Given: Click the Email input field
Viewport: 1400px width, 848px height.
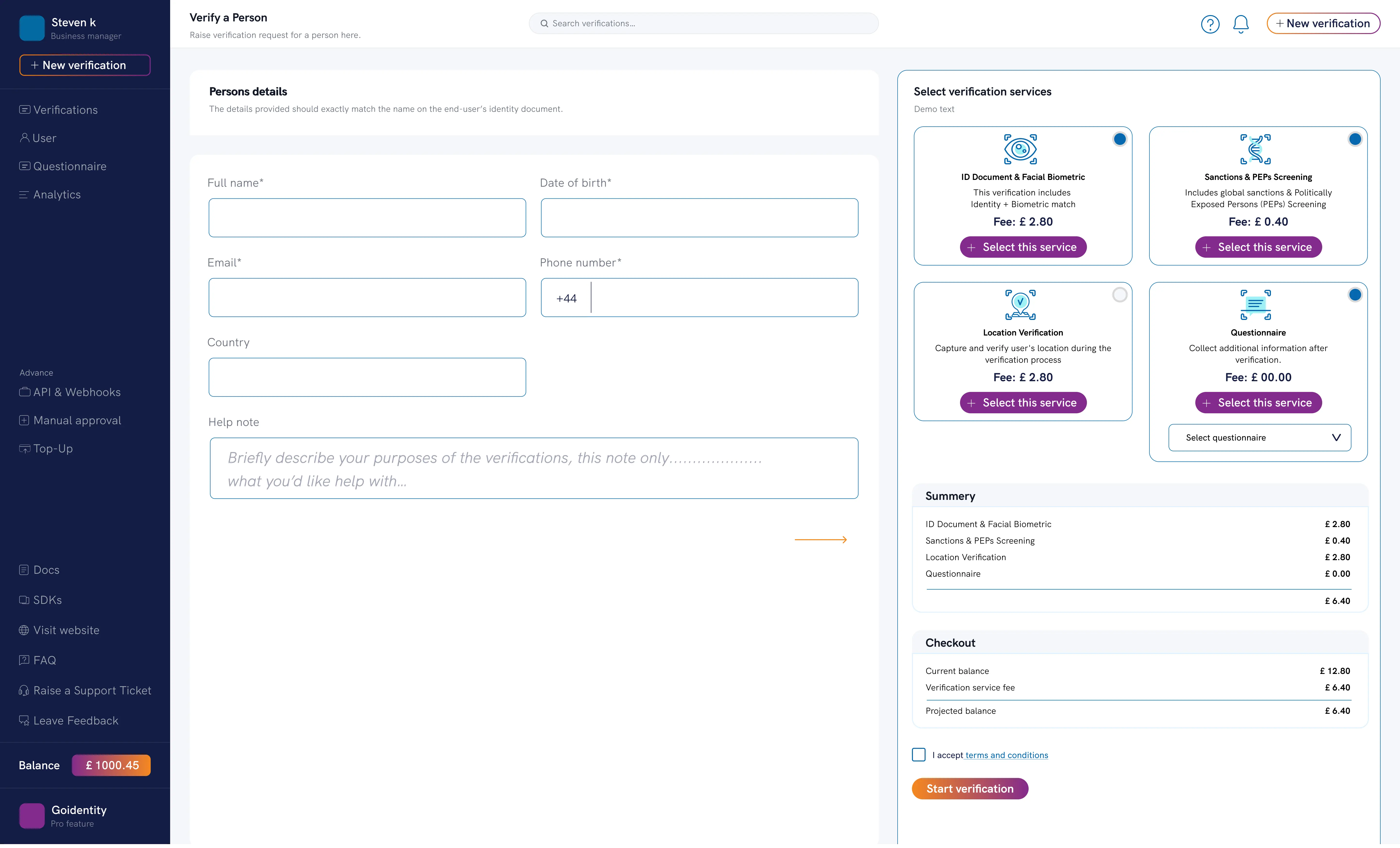Looking at the screenshot, I should [x=367, y=297].
